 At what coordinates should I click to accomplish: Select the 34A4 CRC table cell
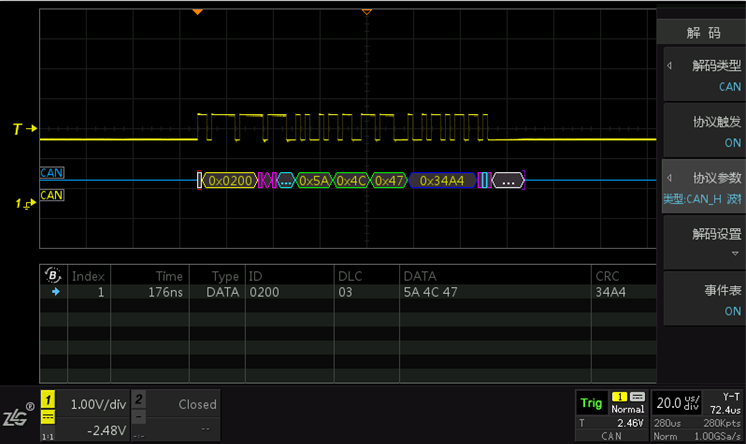pos(610,292)
